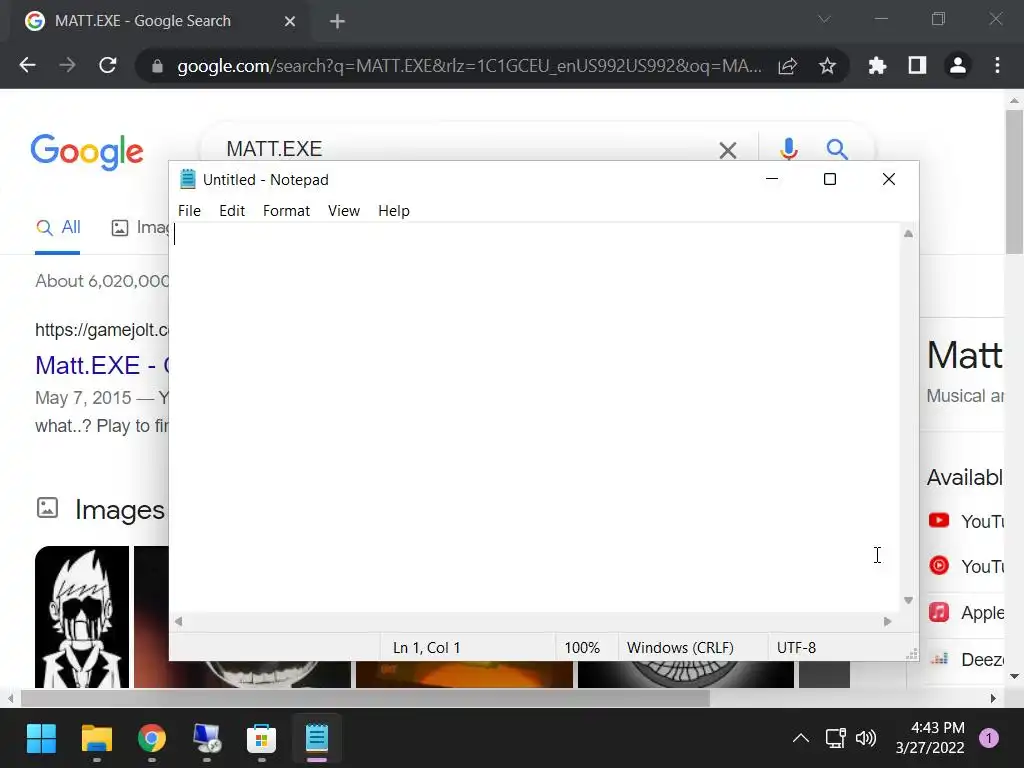Open the Windows Start menu
Screen dimensions: 1024x768
tap(41, 739)
